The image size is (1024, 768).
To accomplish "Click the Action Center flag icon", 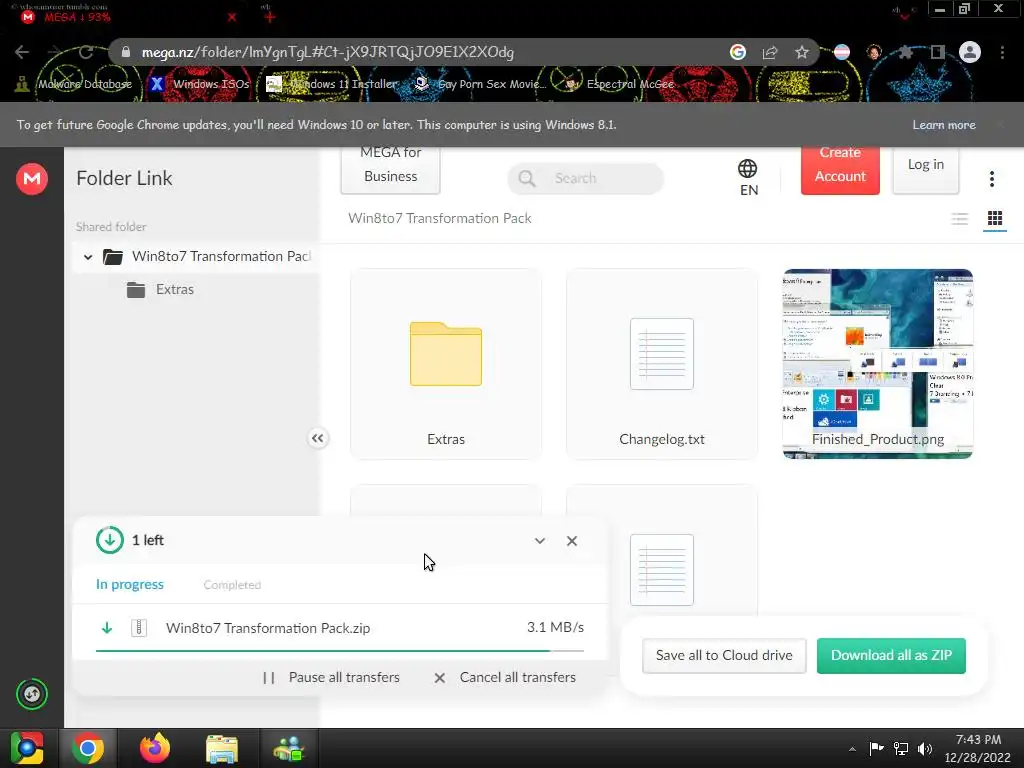I will tap(876, 749).
